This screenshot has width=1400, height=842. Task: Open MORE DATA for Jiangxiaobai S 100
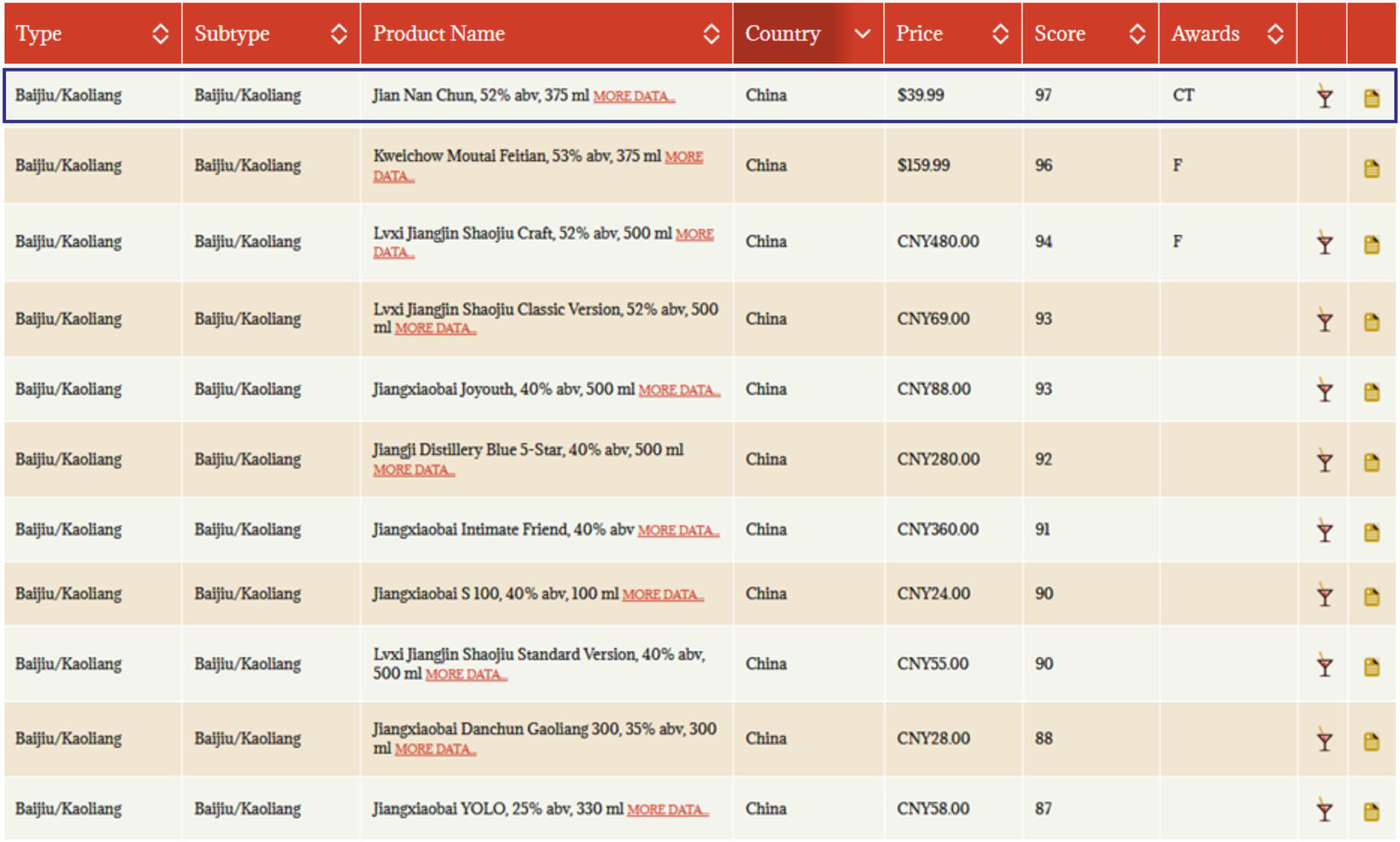pyautogui.click(x=663, y=595)
